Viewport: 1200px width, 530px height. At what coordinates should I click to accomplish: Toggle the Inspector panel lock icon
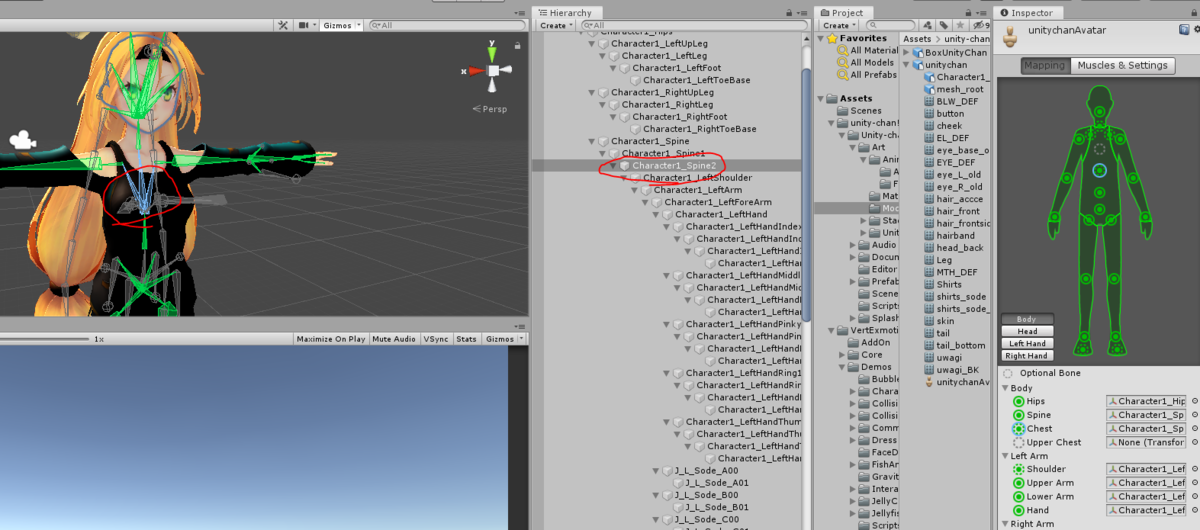point(1194,13)
